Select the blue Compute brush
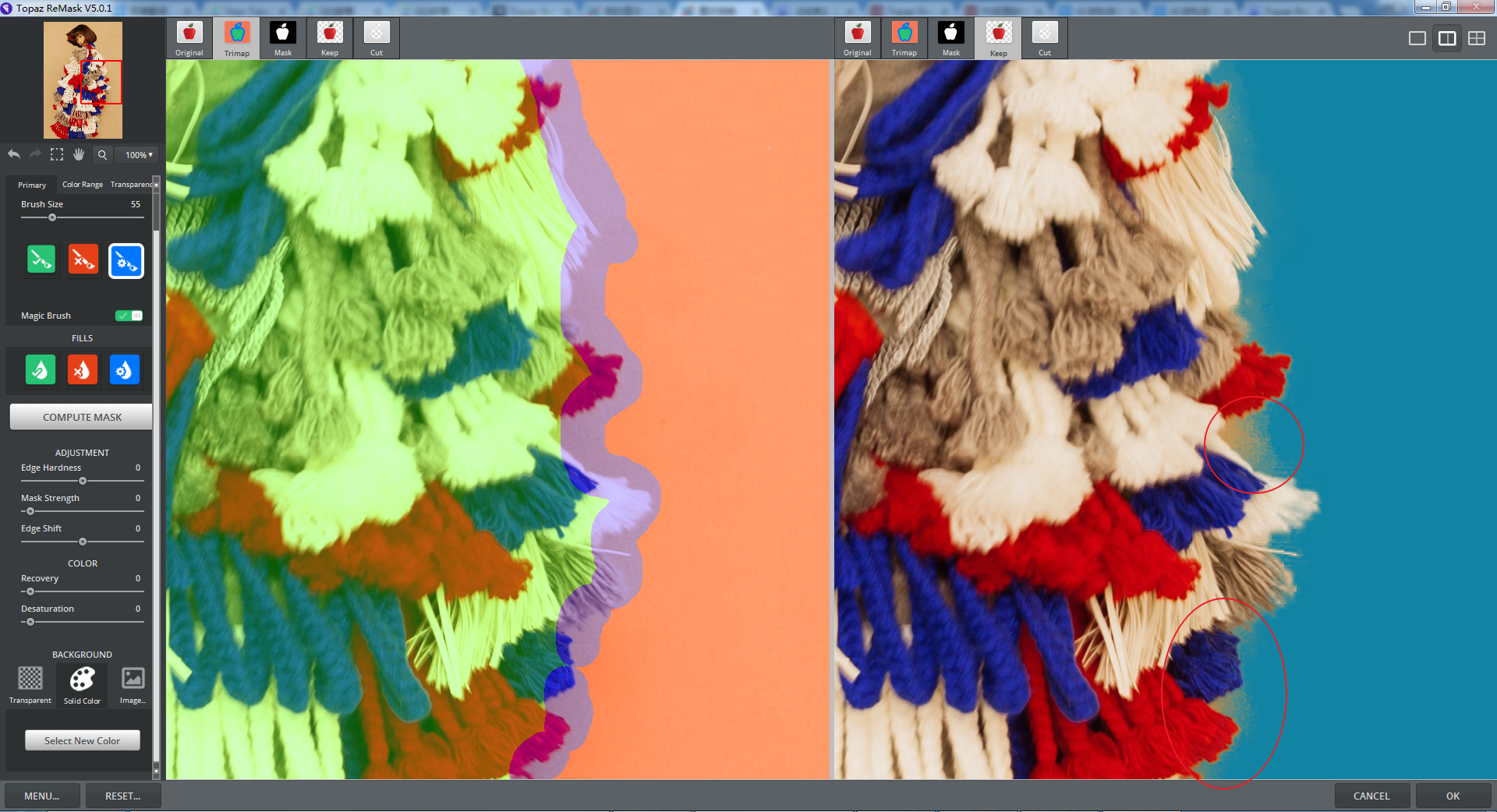Screen dimensions: 1497x812 point(126,261)
